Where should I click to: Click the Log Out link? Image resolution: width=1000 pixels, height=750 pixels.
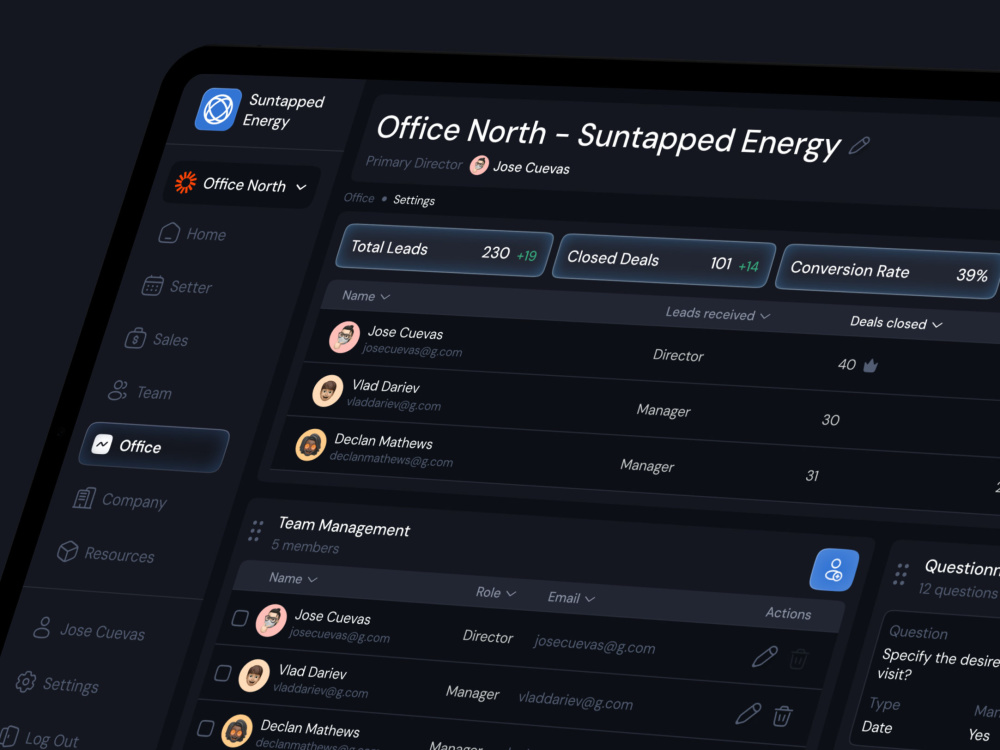(x=40, y=739)
